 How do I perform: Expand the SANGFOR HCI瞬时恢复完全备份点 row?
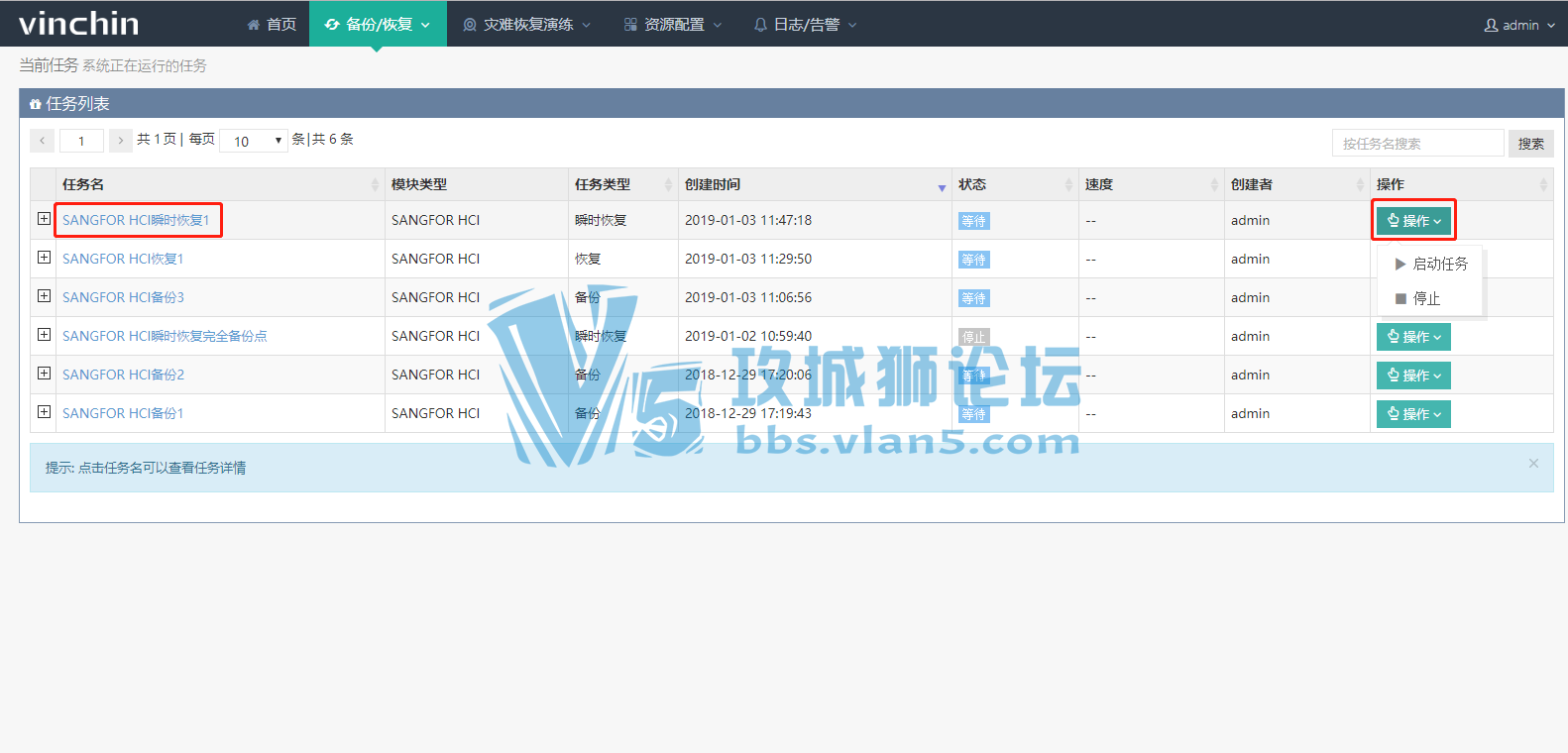[x=44, y=335]
